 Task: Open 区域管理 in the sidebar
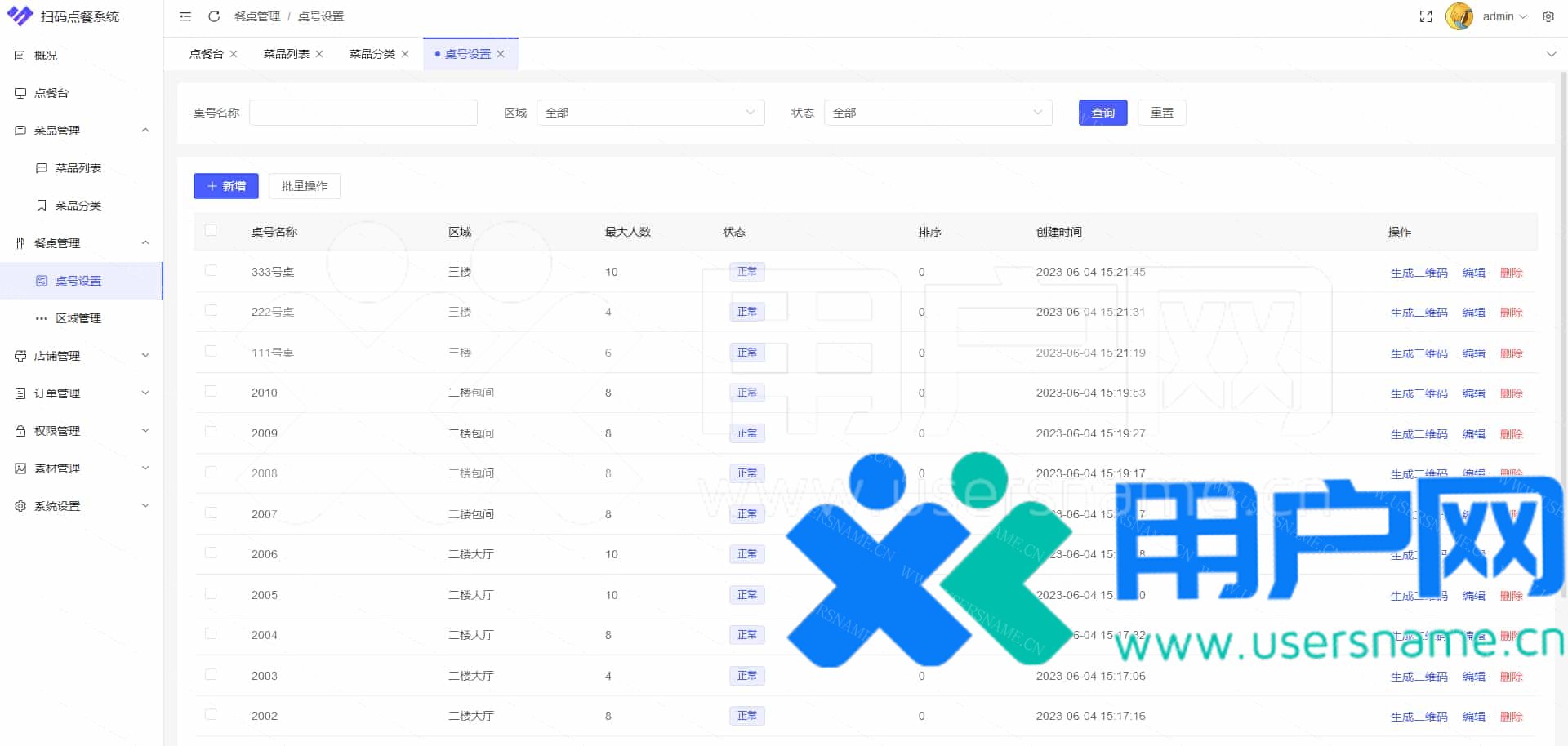(78, 318)
